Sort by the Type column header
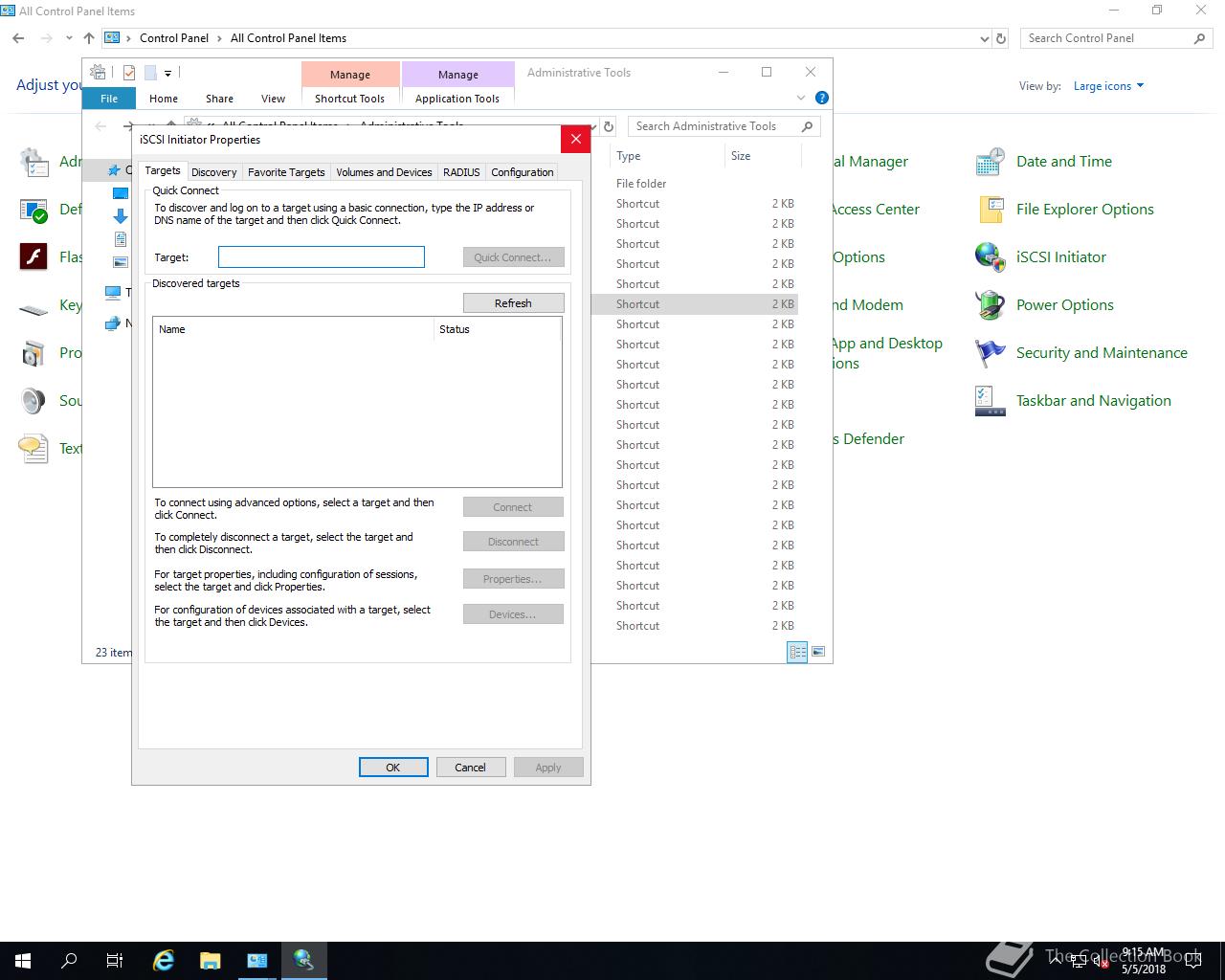Viewport: 1225px width, 980px height. (666, 156)
